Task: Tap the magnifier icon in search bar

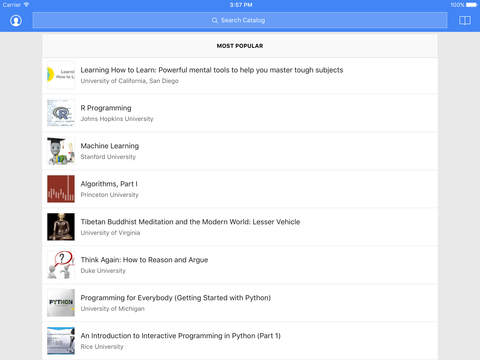Action: click(214, 20)
